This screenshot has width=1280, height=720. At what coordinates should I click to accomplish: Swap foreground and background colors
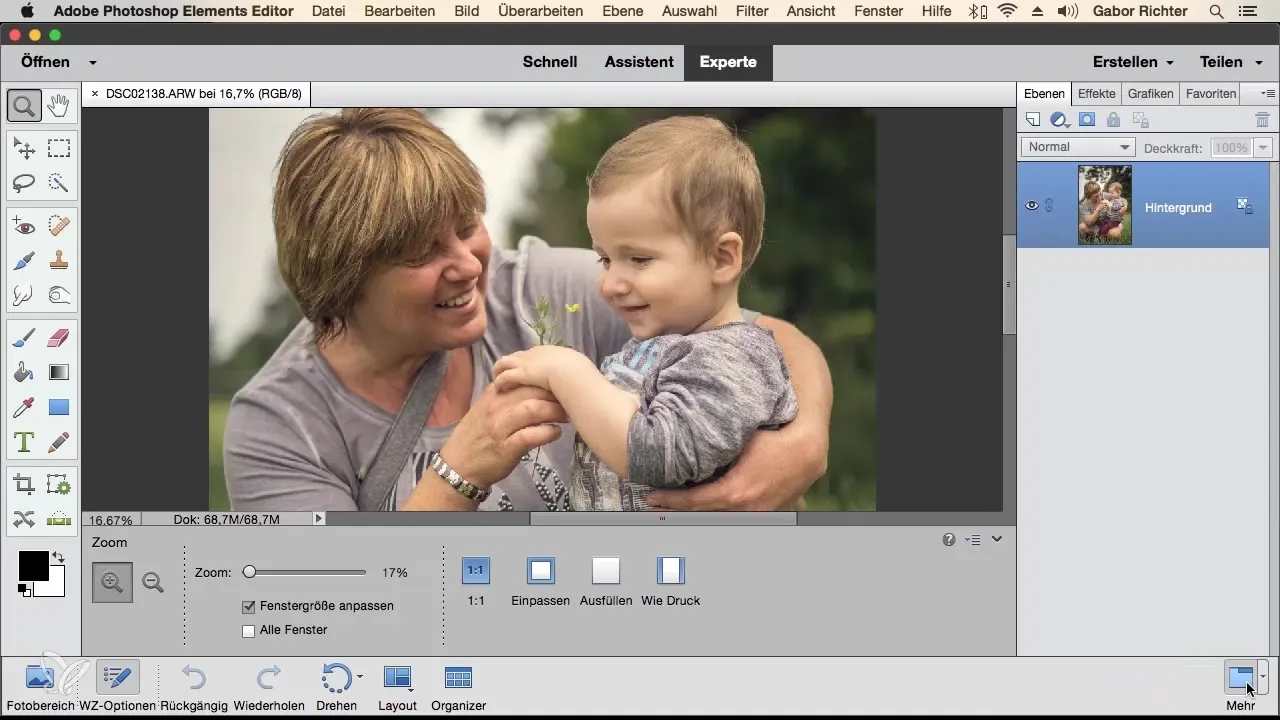point(58,556)
